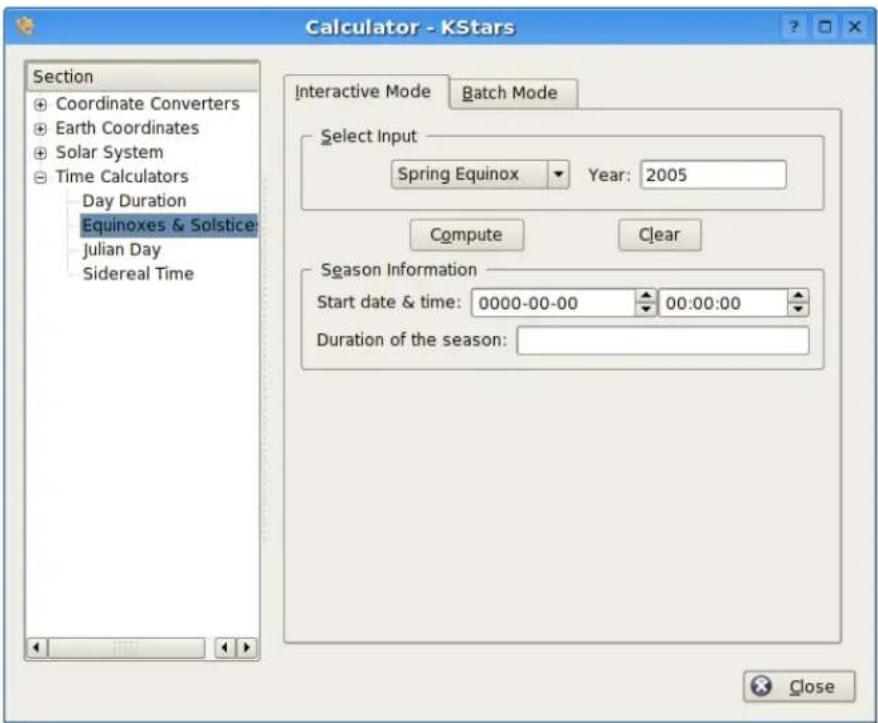The height and width of the screenshot is (723, 878).
Task: Click the Close button
Action: pyautogui.click(x=799, y=687)
